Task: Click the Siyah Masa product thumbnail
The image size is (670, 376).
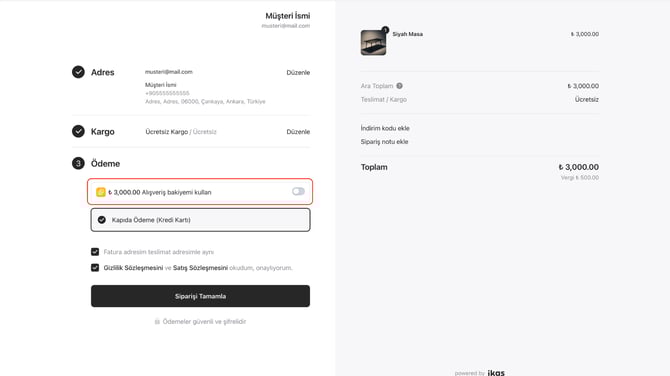Action: tap(373, 42)
